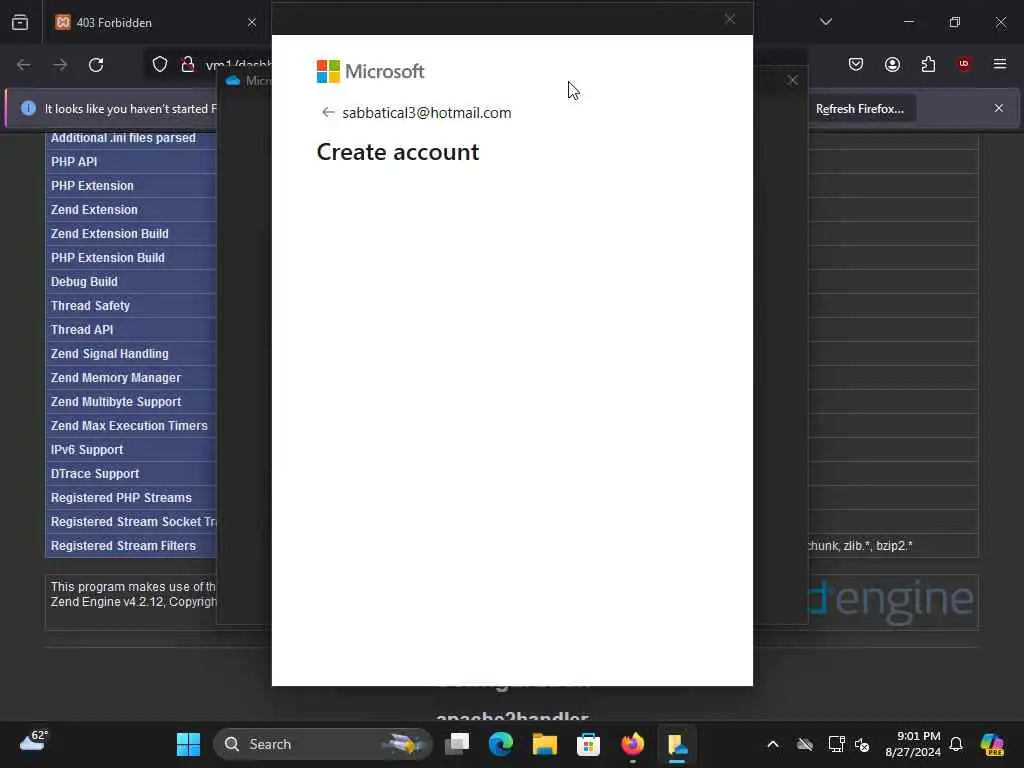The image size is (1024, 768).
Task: Click the muted volume tray icon
Action: [x=862, y=744]
